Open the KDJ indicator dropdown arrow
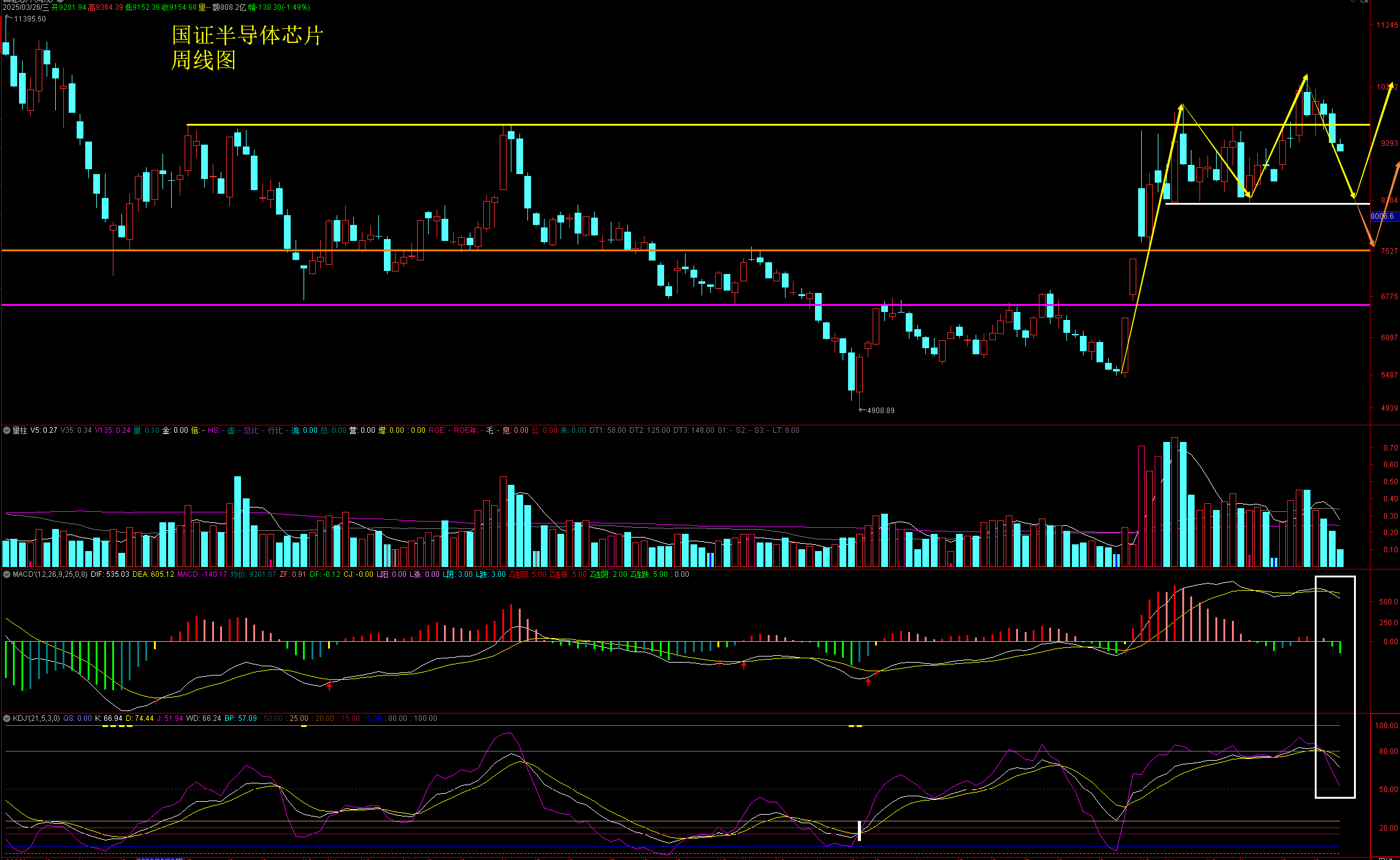The height and width of the screenshot is (860, 1400). tap(7, 718)
